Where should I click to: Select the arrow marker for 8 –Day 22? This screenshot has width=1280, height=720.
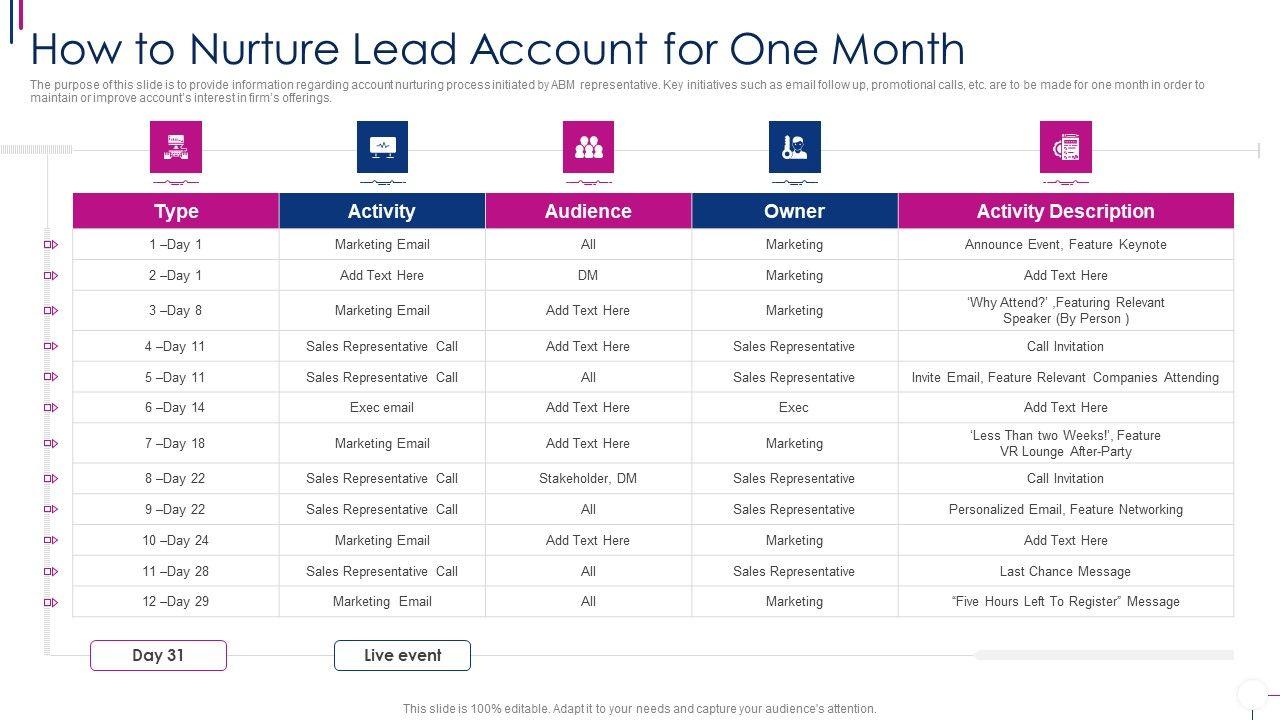pos(51,479)
